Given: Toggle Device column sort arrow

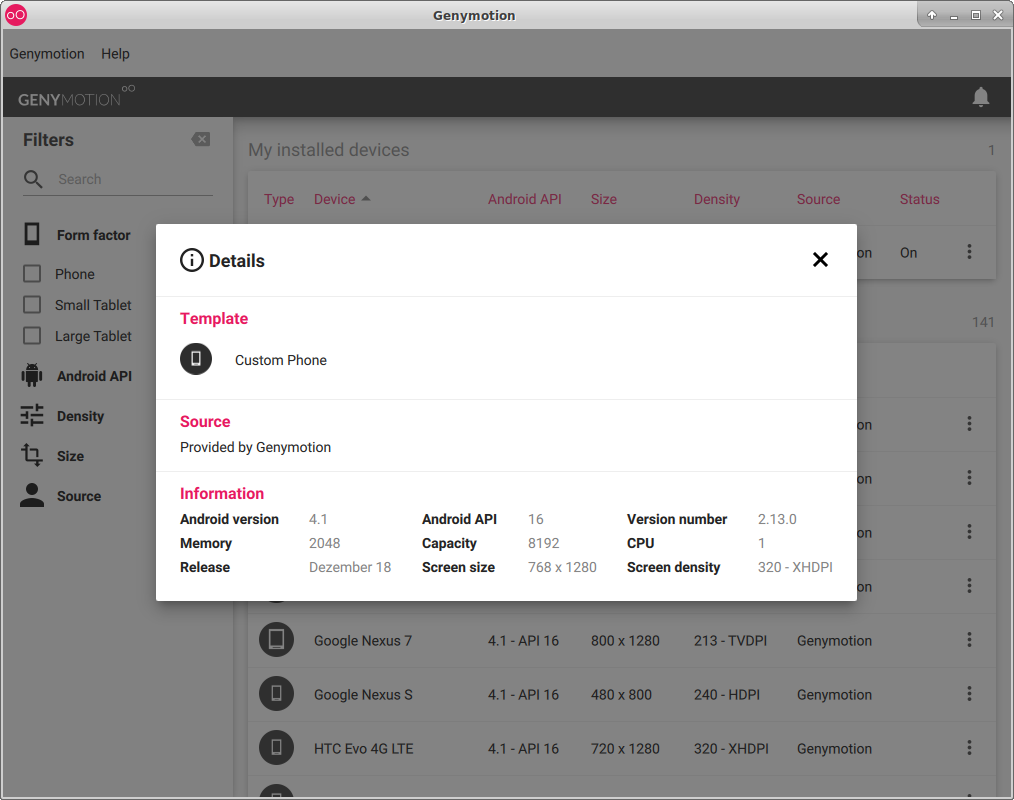Looking at the screenshot, I should click(x=366, y=199).
